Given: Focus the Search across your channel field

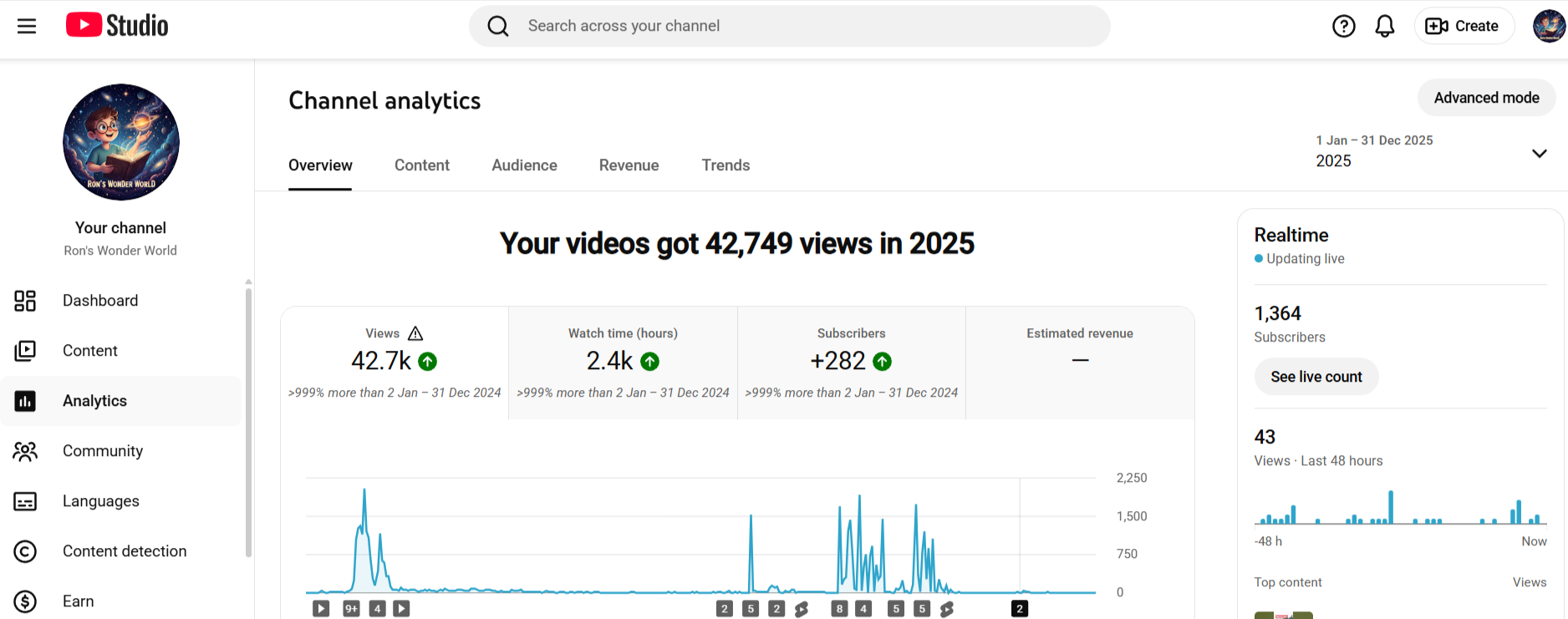Looking at the screenshot, I should [790, 26].
